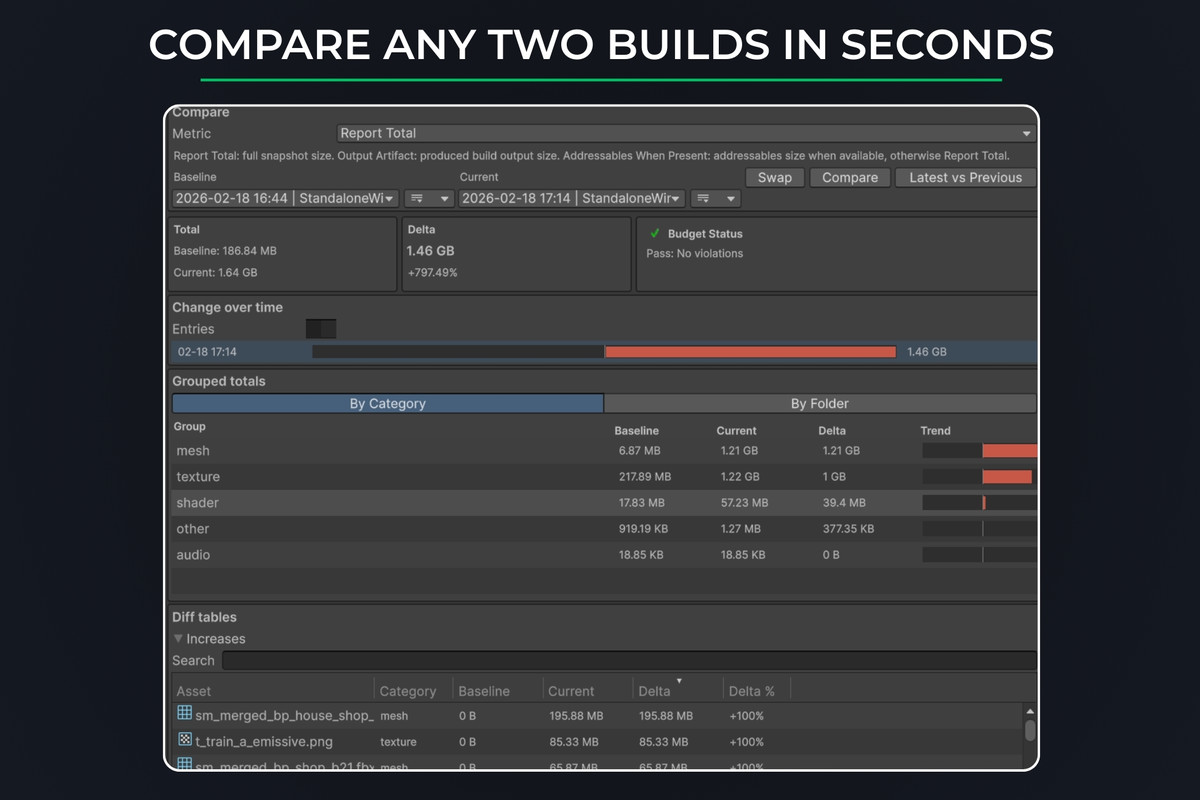Click mesh icon of sm_merged_bp_house_shop_ asset

pyautogui.click(x=184, y=713)
